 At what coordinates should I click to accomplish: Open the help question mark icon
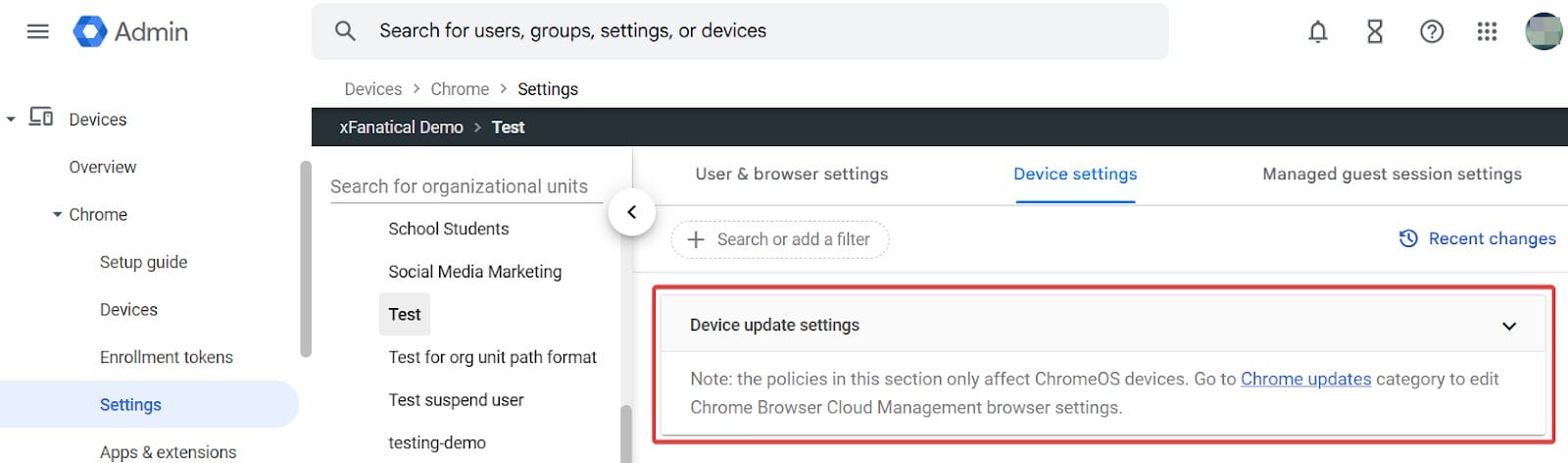click(1432, 31)
